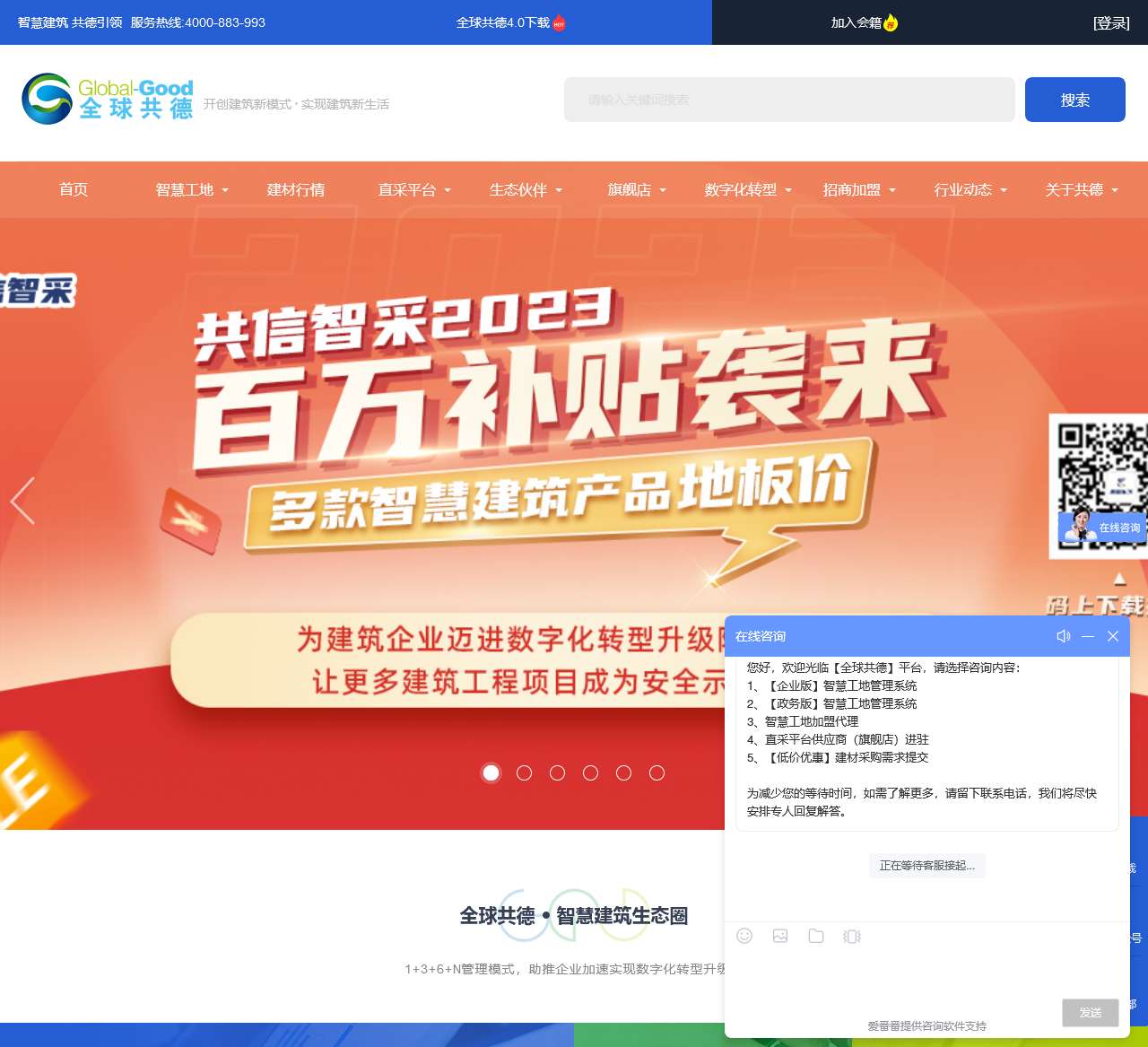Viewport: 1148px width, 1047px height.
Task: Open the 旗舰店 menu item
Action: [x=630, y=189]
